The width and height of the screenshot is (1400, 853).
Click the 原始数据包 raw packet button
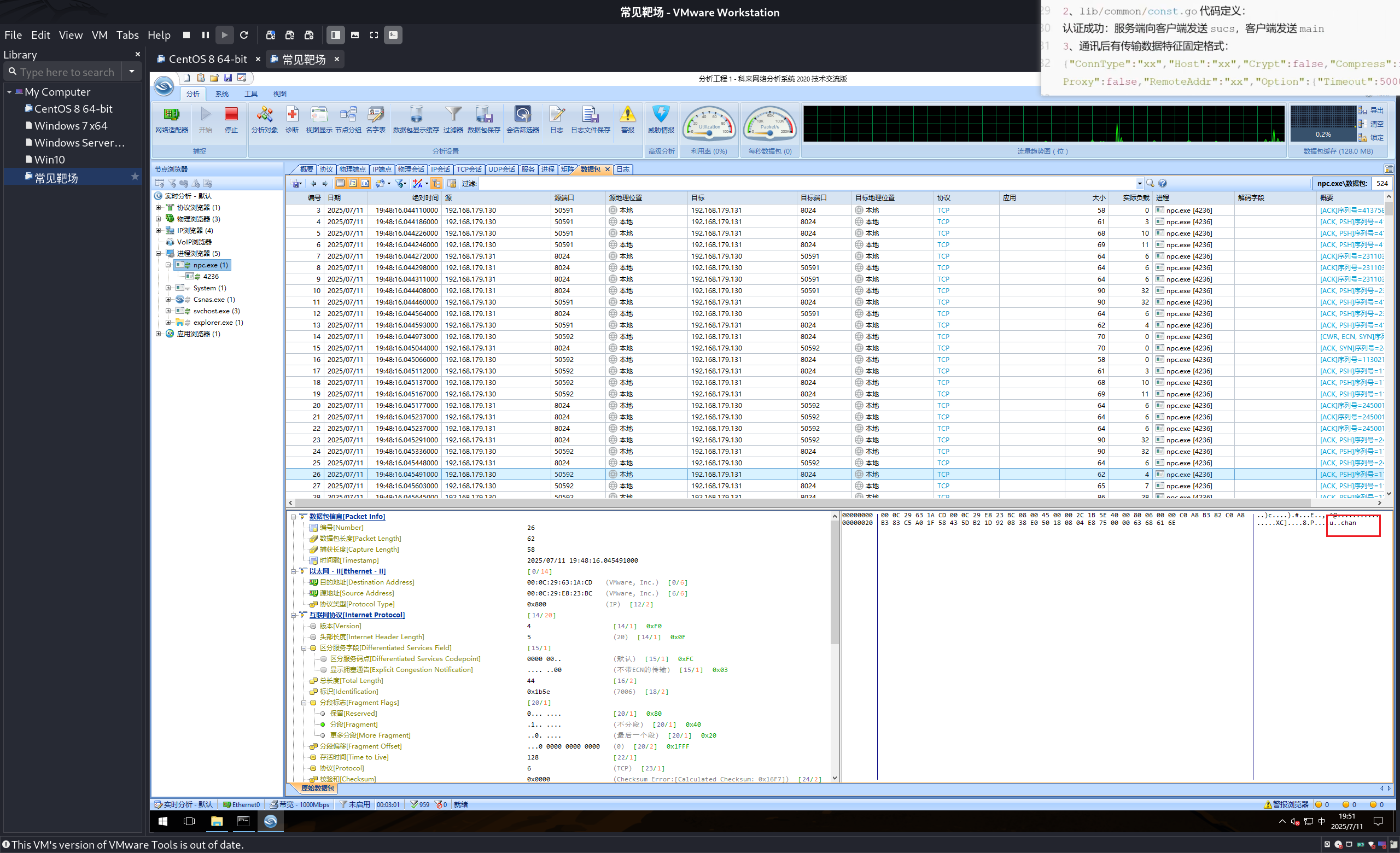coord(317,788)
